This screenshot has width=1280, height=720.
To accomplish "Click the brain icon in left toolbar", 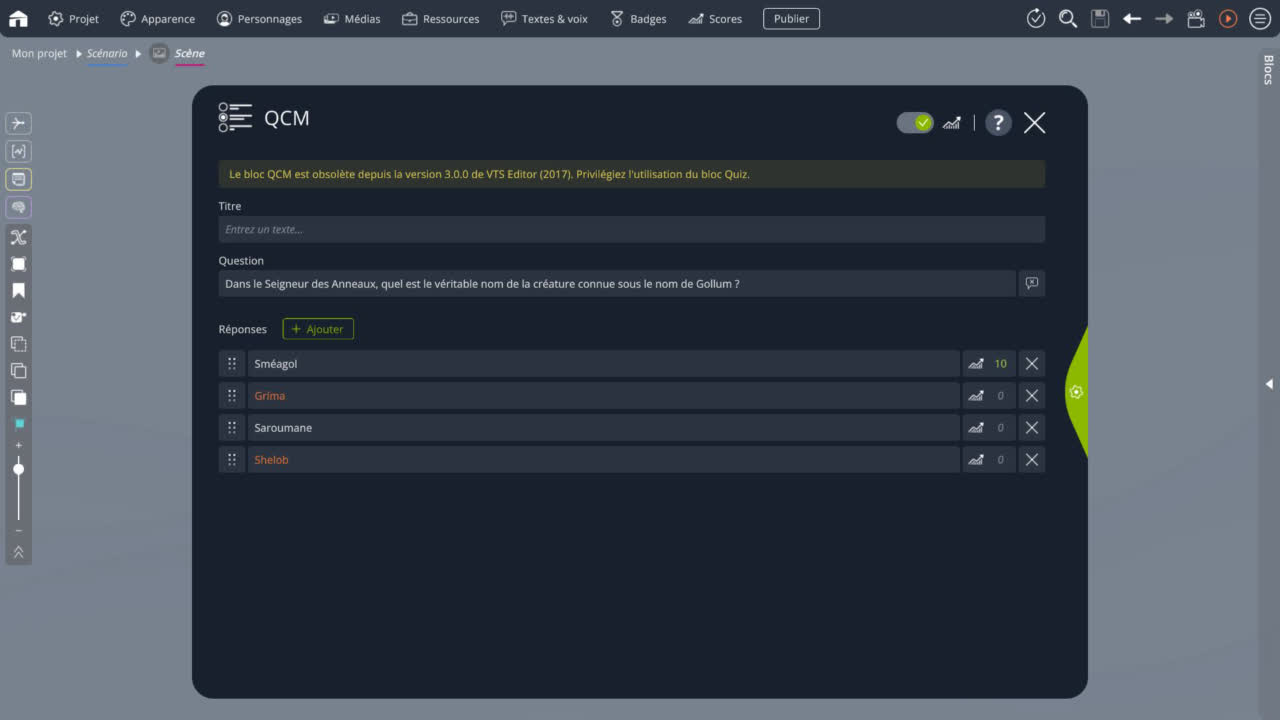I will click(18, 207).
